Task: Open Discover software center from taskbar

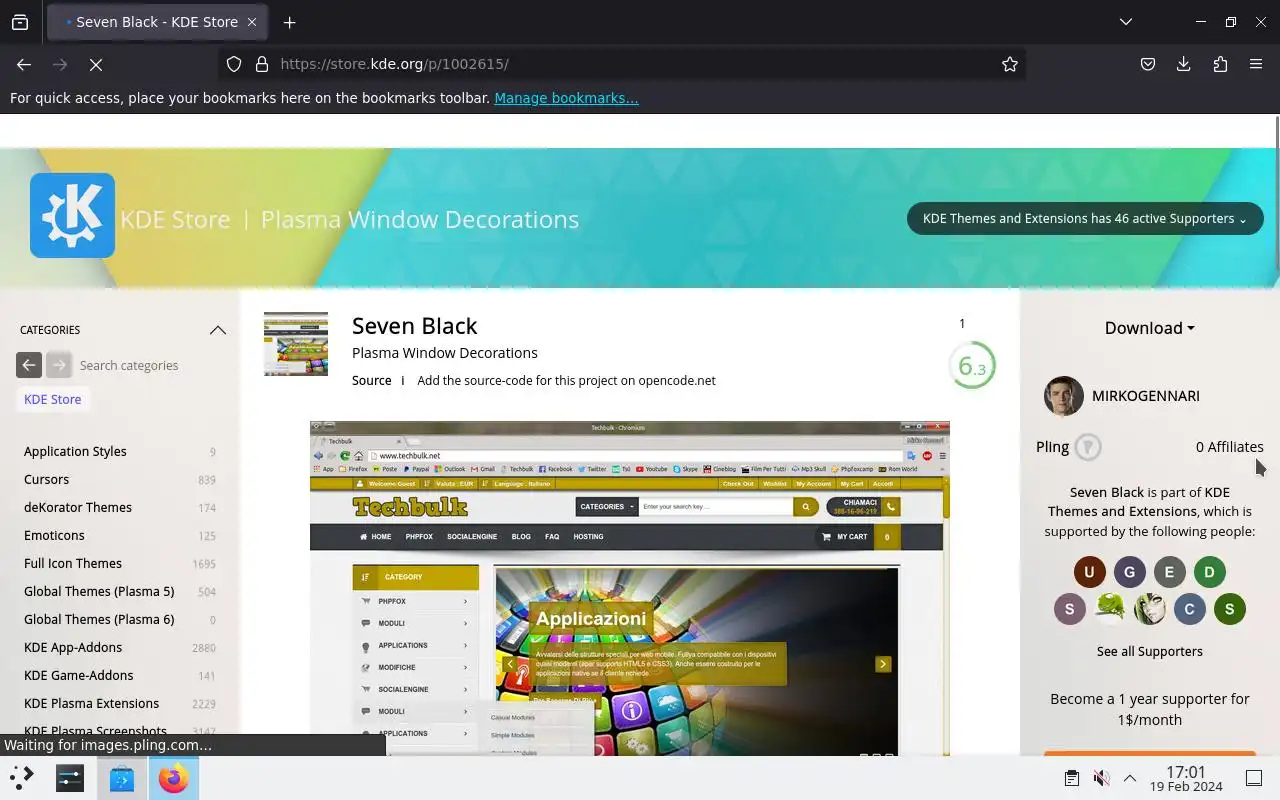Action: tap(122, 778)
